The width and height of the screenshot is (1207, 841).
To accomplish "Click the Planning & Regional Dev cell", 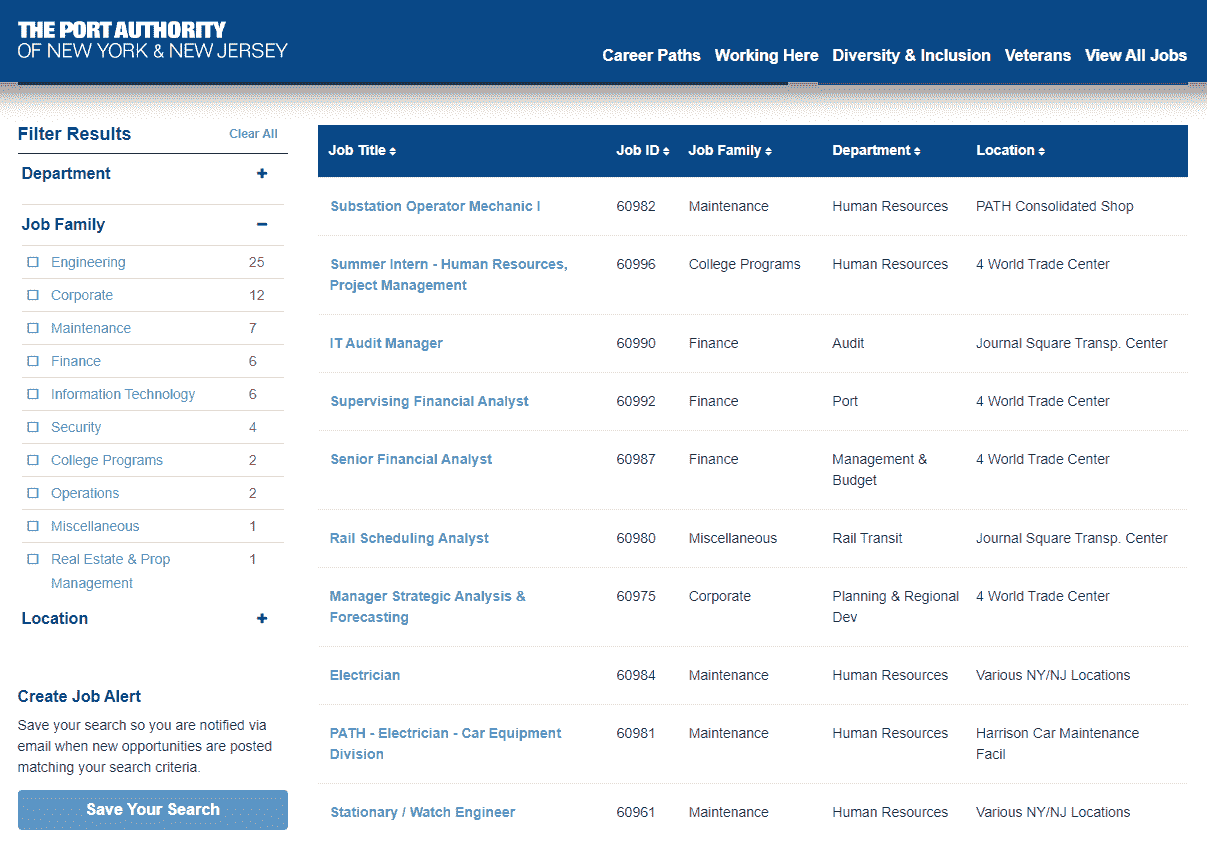I will (896, 607).
